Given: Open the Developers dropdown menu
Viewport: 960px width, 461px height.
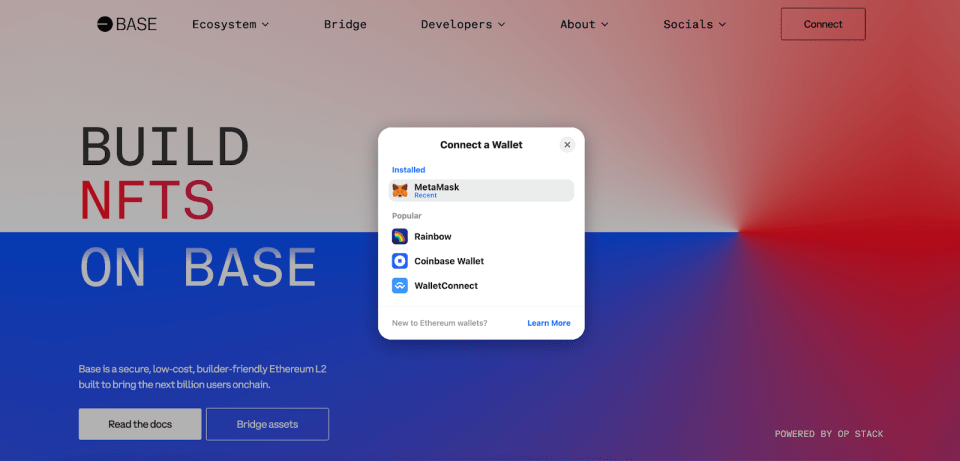Looking at the screenshot, I should click(463, 24).
